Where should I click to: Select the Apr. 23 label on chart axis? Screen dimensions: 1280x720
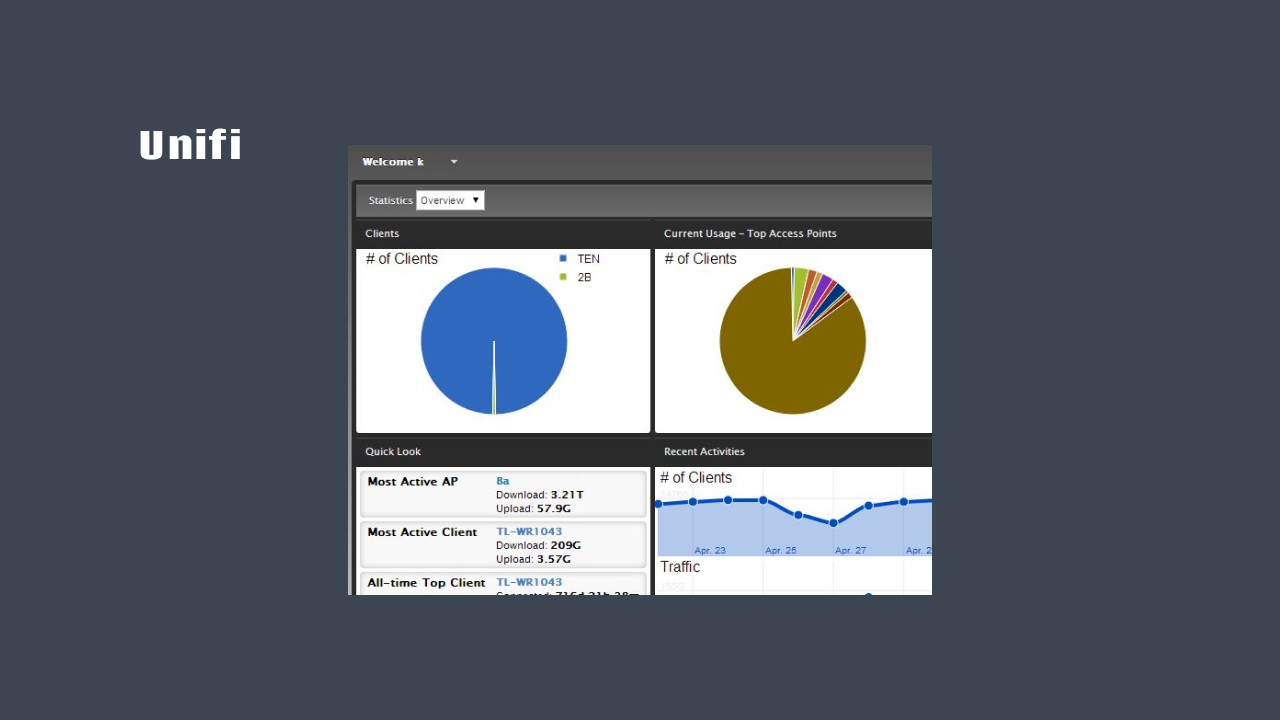pos(710,550)
